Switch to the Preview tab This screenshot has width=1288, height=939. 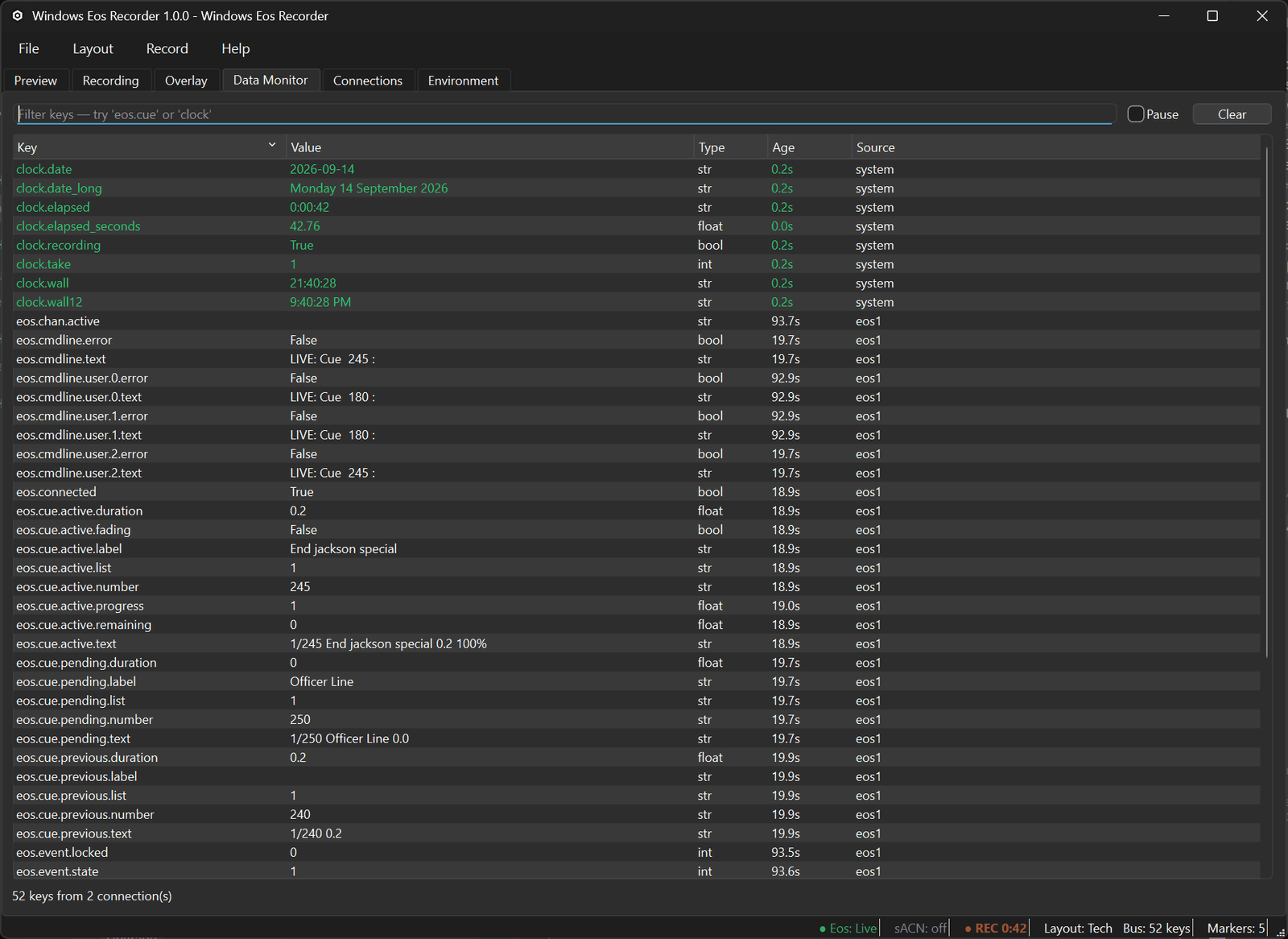pyautogui.click(x=35, y=81)
